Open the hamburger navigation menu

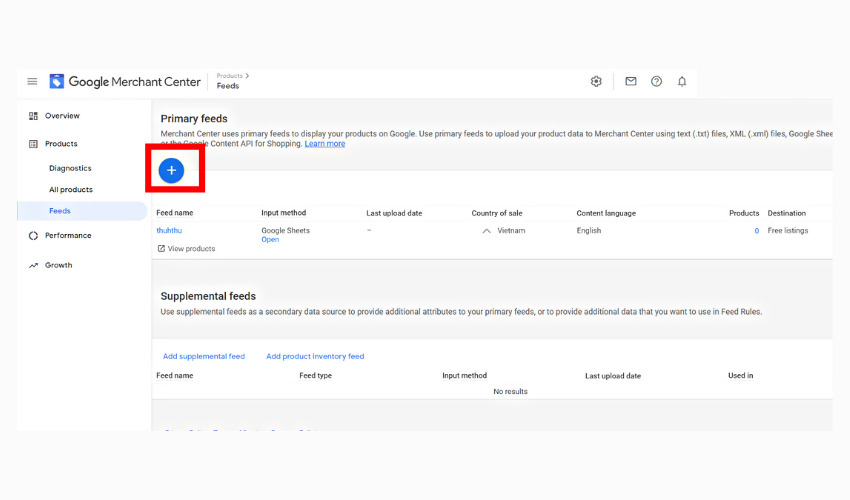tap(33, 81)
